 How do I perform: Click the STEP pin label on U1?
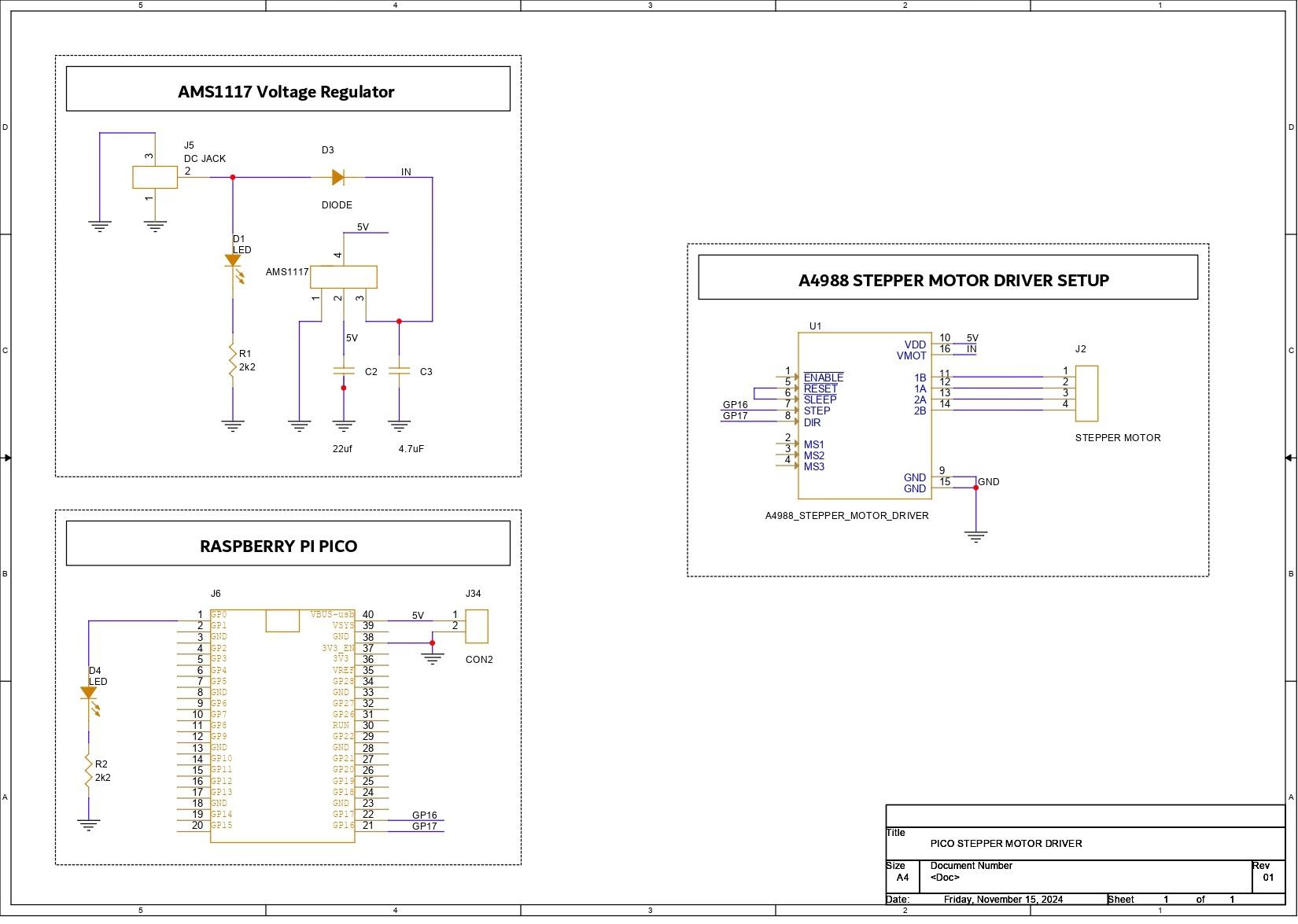(x=817, y=410)
